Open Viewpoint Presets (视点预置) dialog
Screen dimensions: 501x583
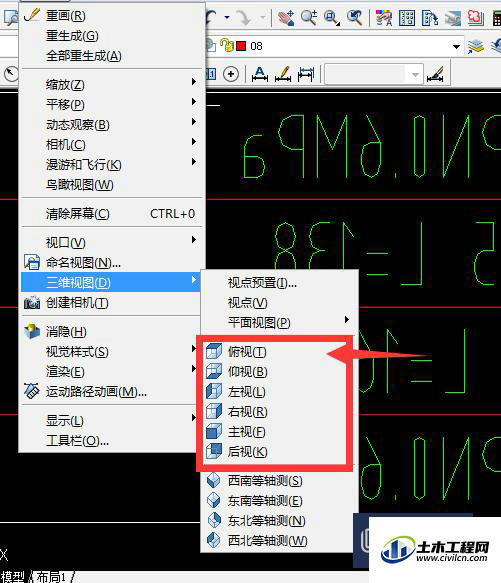coord(280,283)
